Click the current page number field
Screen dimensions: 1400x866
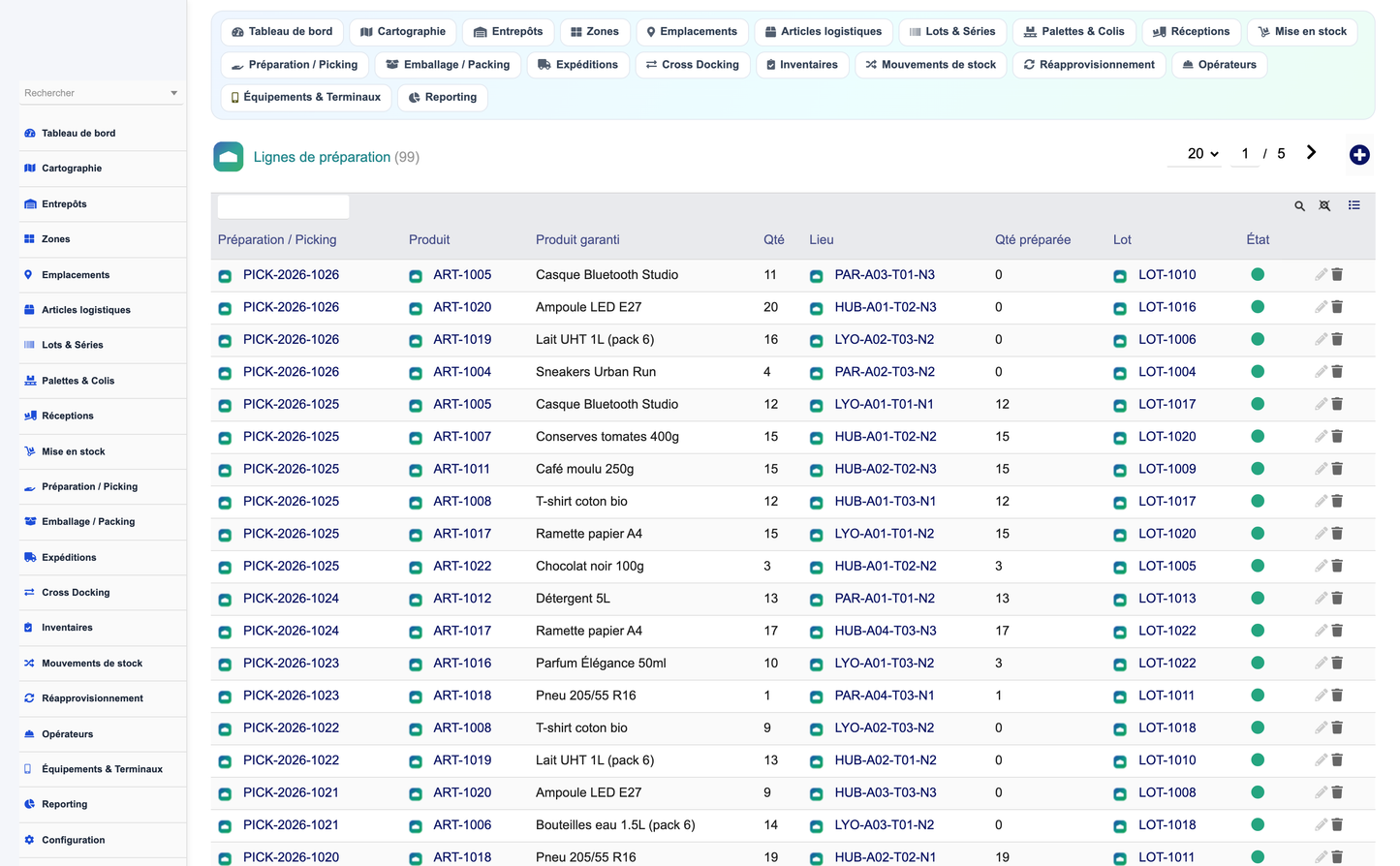pos(1245,154)
